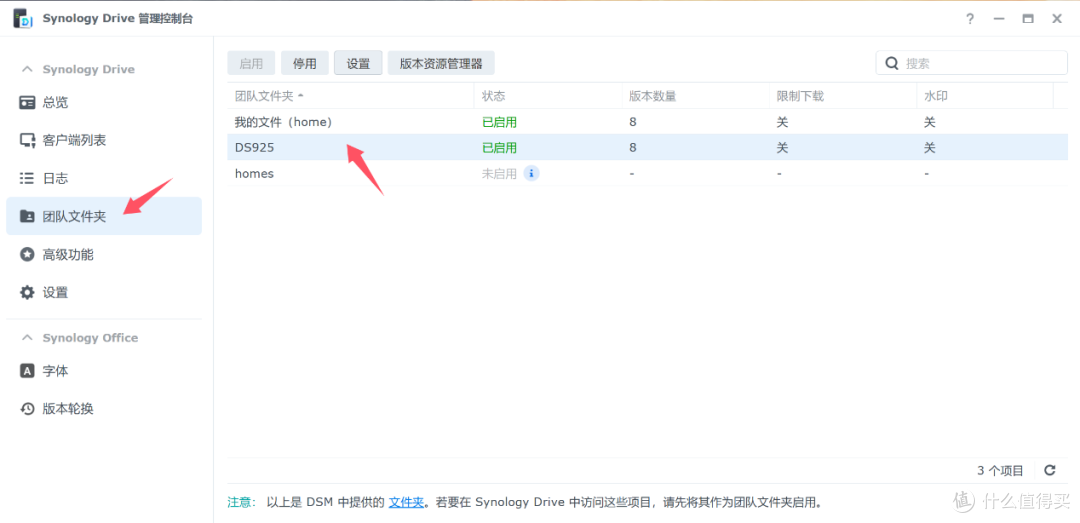The height and width of the screenshot is (523, 1080).
Task: Select the DS925 folder row
Action: (647, 147)
